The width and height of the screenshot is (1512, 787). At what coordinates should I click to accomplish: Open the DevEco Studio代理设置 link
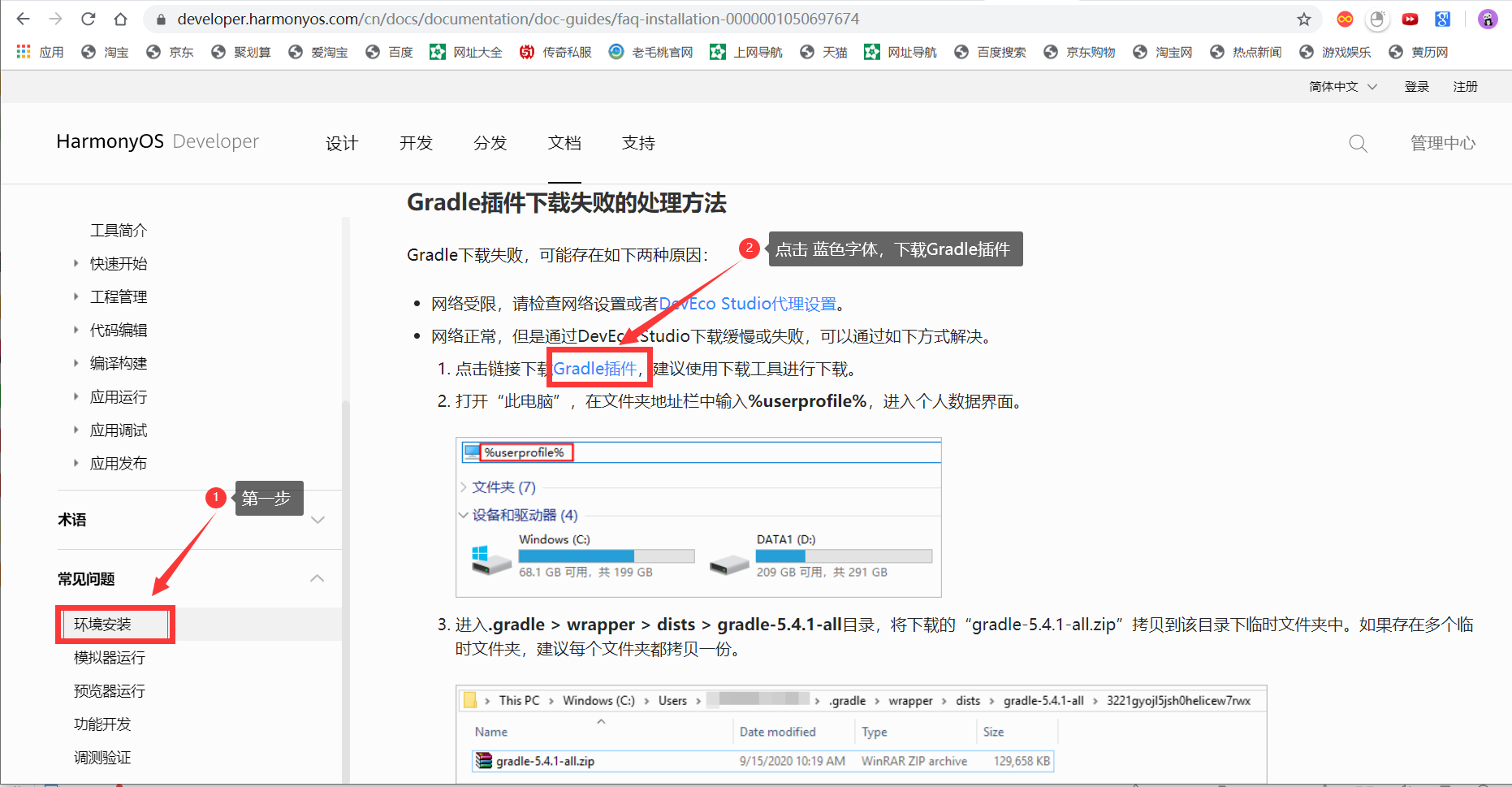click(x=747, y=304)
